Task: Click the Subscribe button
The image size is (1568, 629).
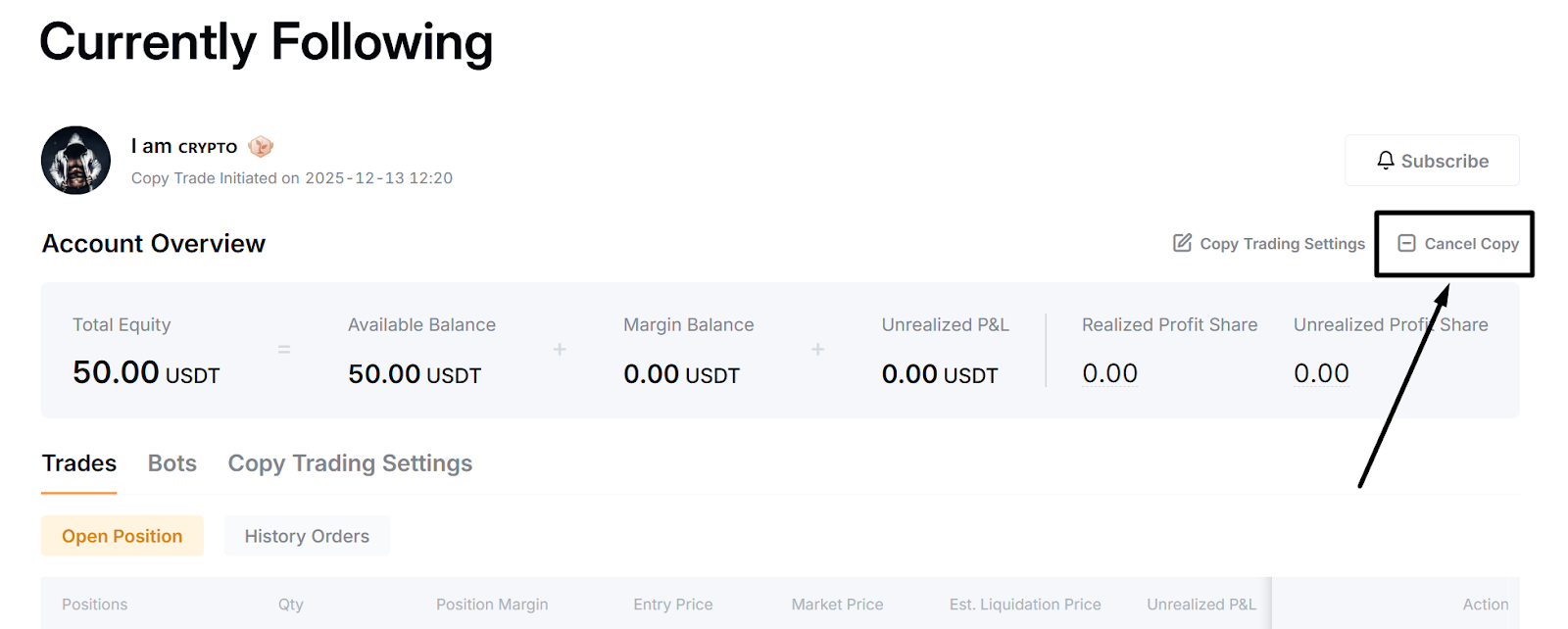Action: [1432, 160]
